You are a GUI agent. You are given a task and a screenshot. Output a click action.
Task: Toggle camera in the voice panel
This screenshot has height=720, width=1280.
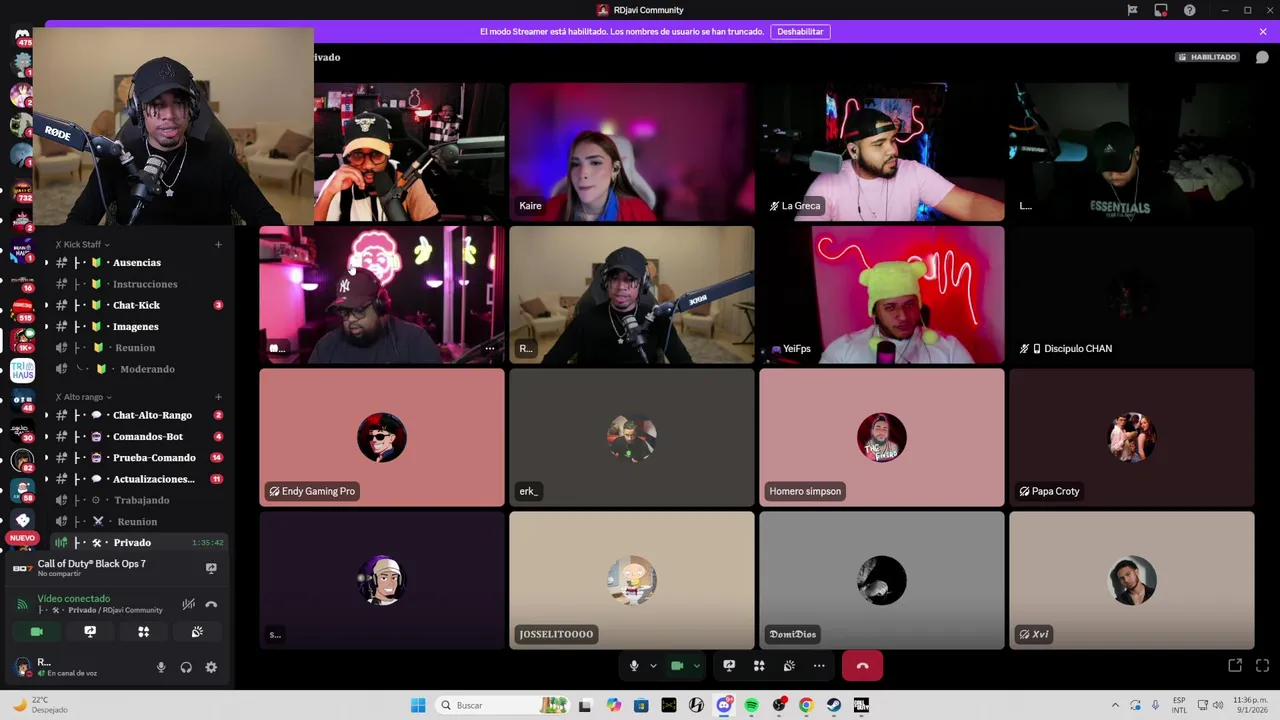point(37,632)
